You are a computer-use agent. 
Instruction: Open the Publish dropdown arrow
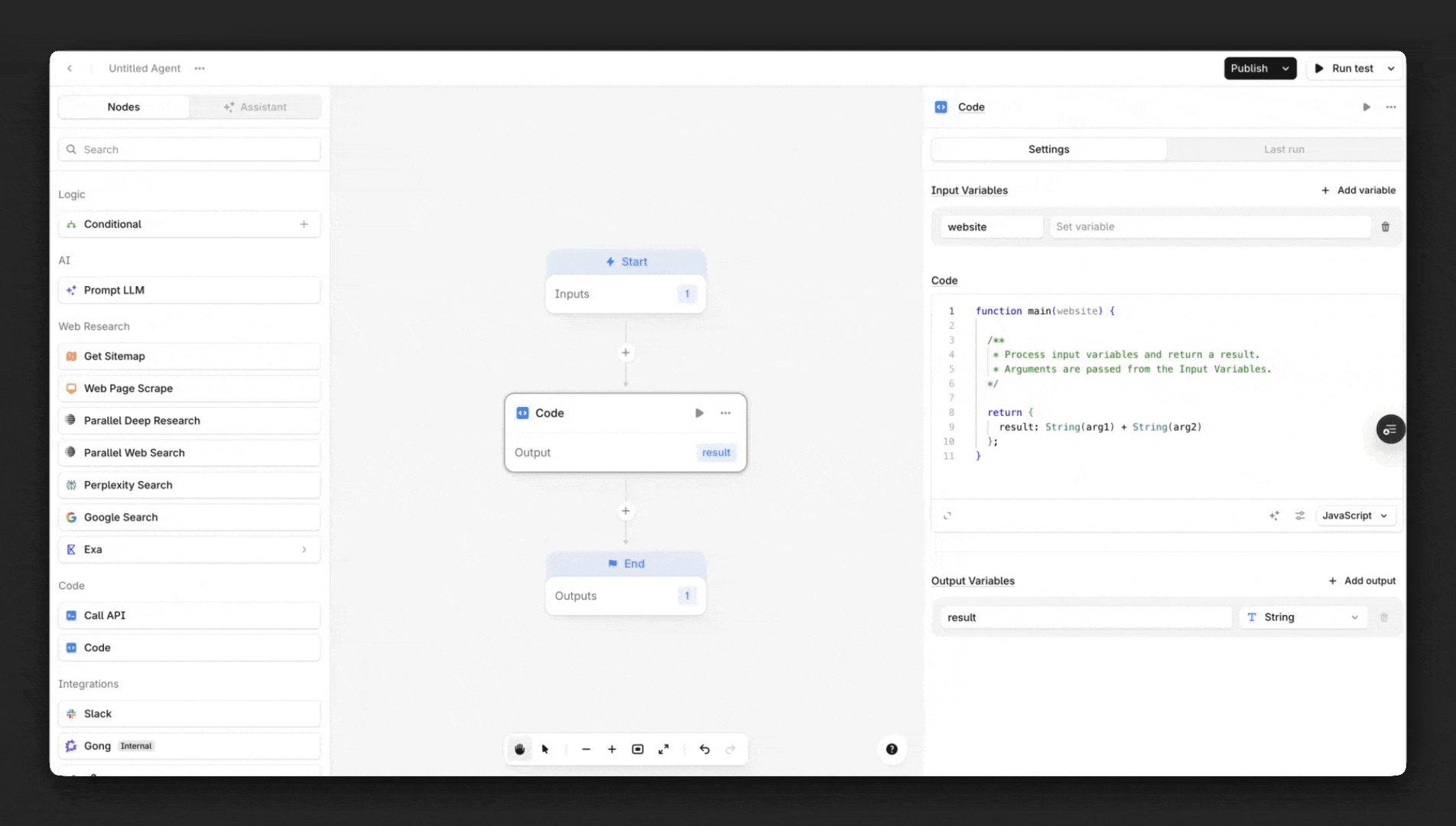pyautogui.click(x=1286, y=68)
